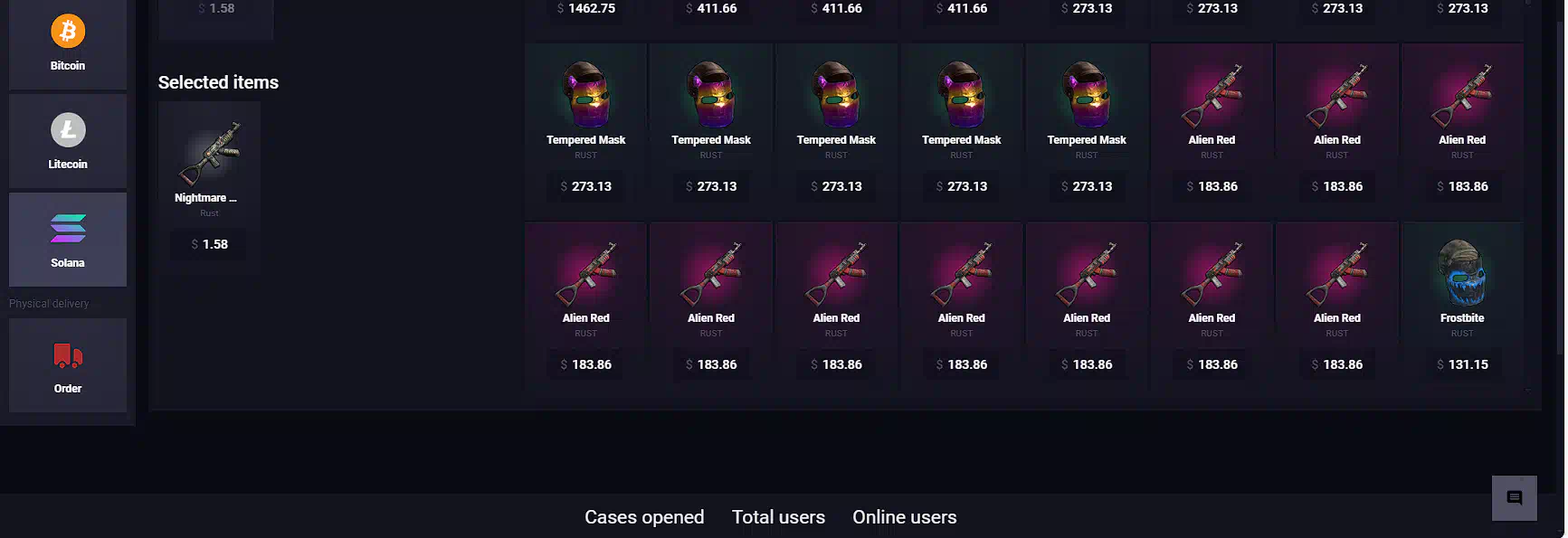Select the Bitcoin payment option
This screenshot has width=1568, height=538.
(x=68, y=43)
